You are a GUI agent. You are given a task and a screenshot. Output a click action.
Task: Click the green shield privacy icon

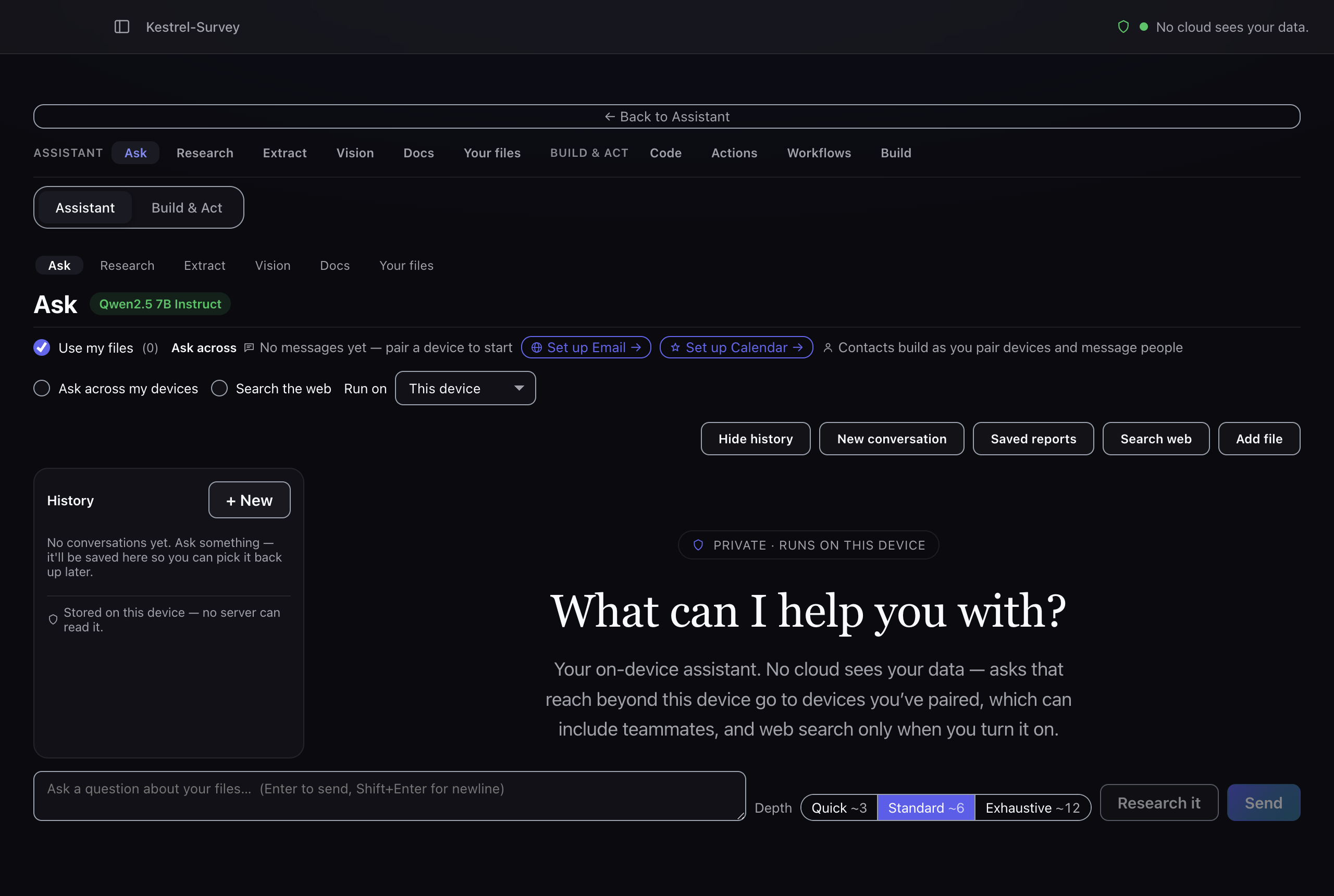pos(1123,27)
